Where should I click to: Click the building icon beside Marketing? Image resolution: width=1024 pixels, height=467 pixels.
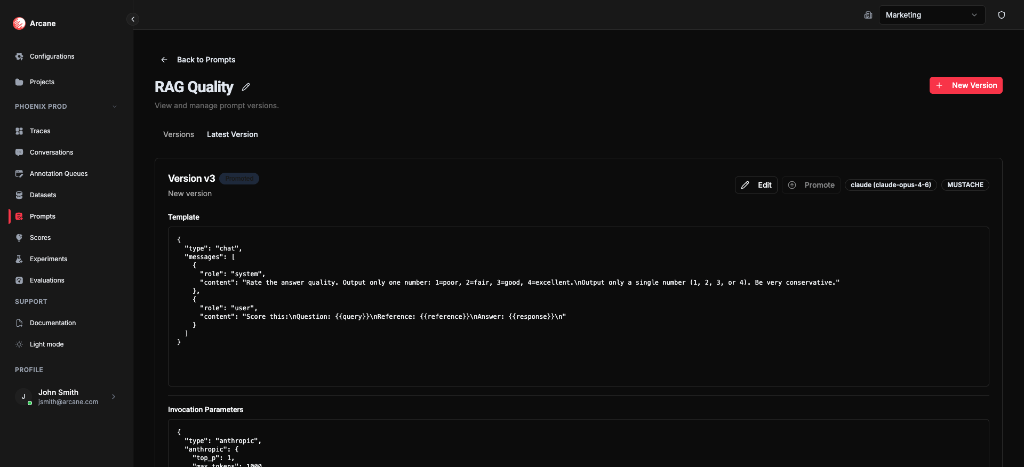tap(868, 15)
